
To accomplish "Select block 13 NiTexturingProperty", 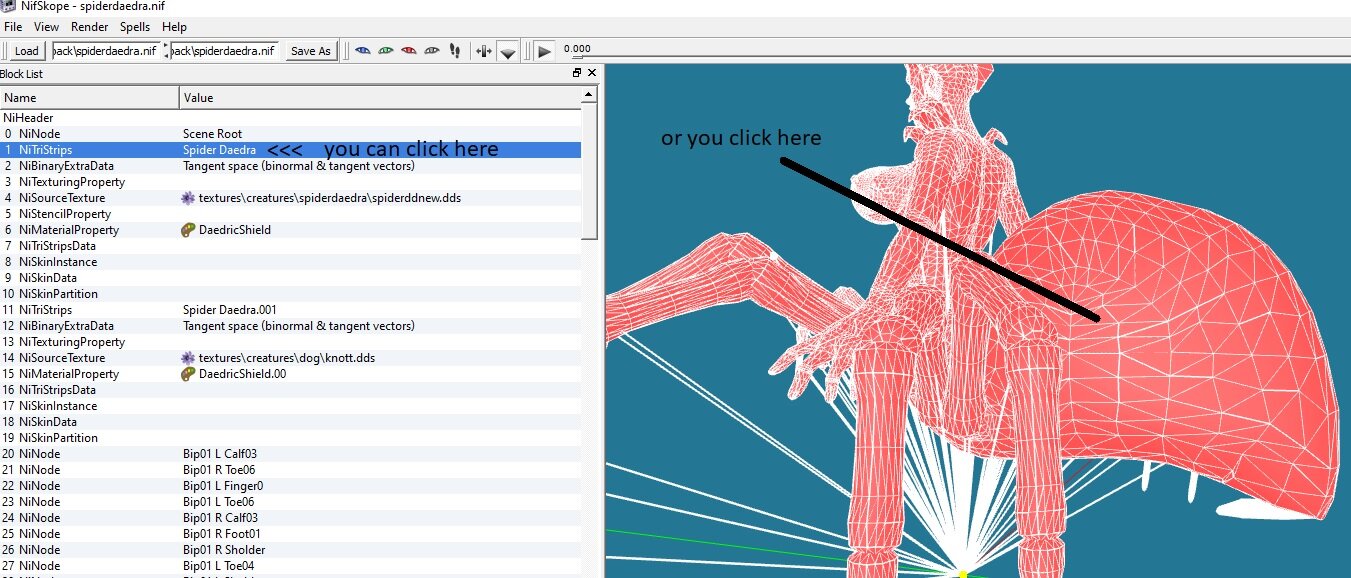I will [290, 341].
